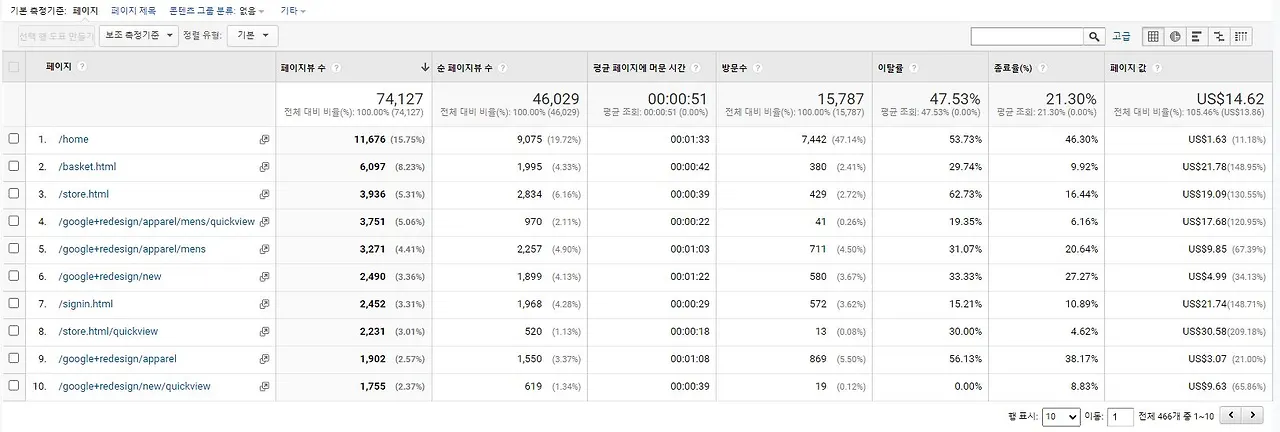Click the 페이지뷰 수 sort arrow

tap(425, 68)
